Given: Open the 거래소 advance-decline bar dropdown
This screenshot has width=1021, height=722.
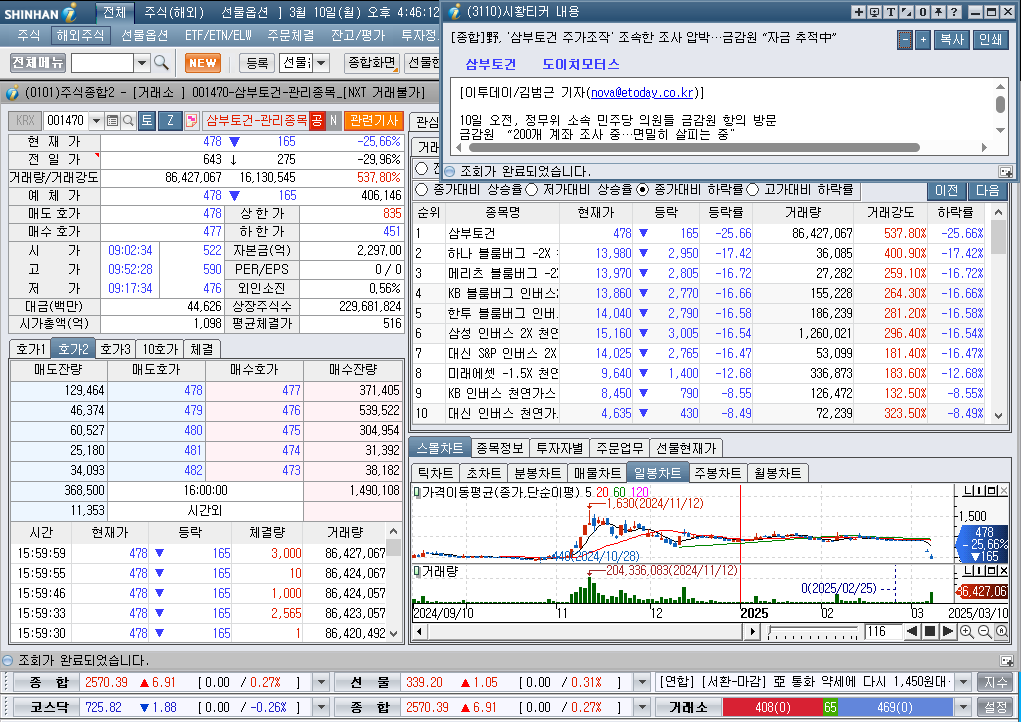Looking at the screenshot, I should click(963, 707).
